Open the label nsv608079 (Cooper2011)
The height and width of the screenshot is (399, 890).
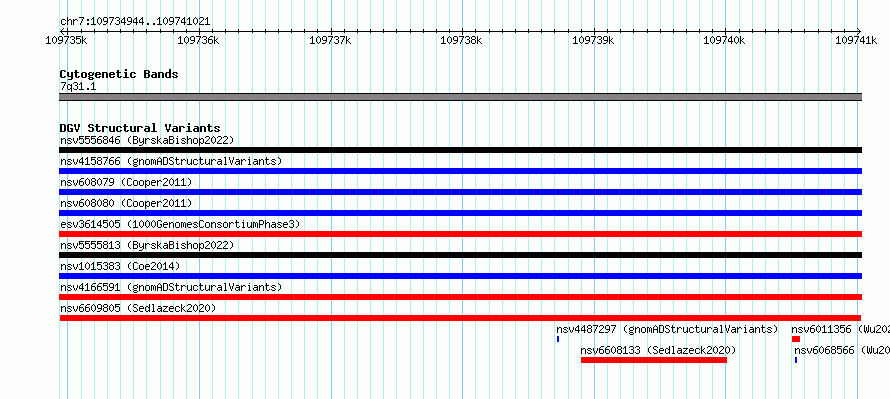click(126, 182)
